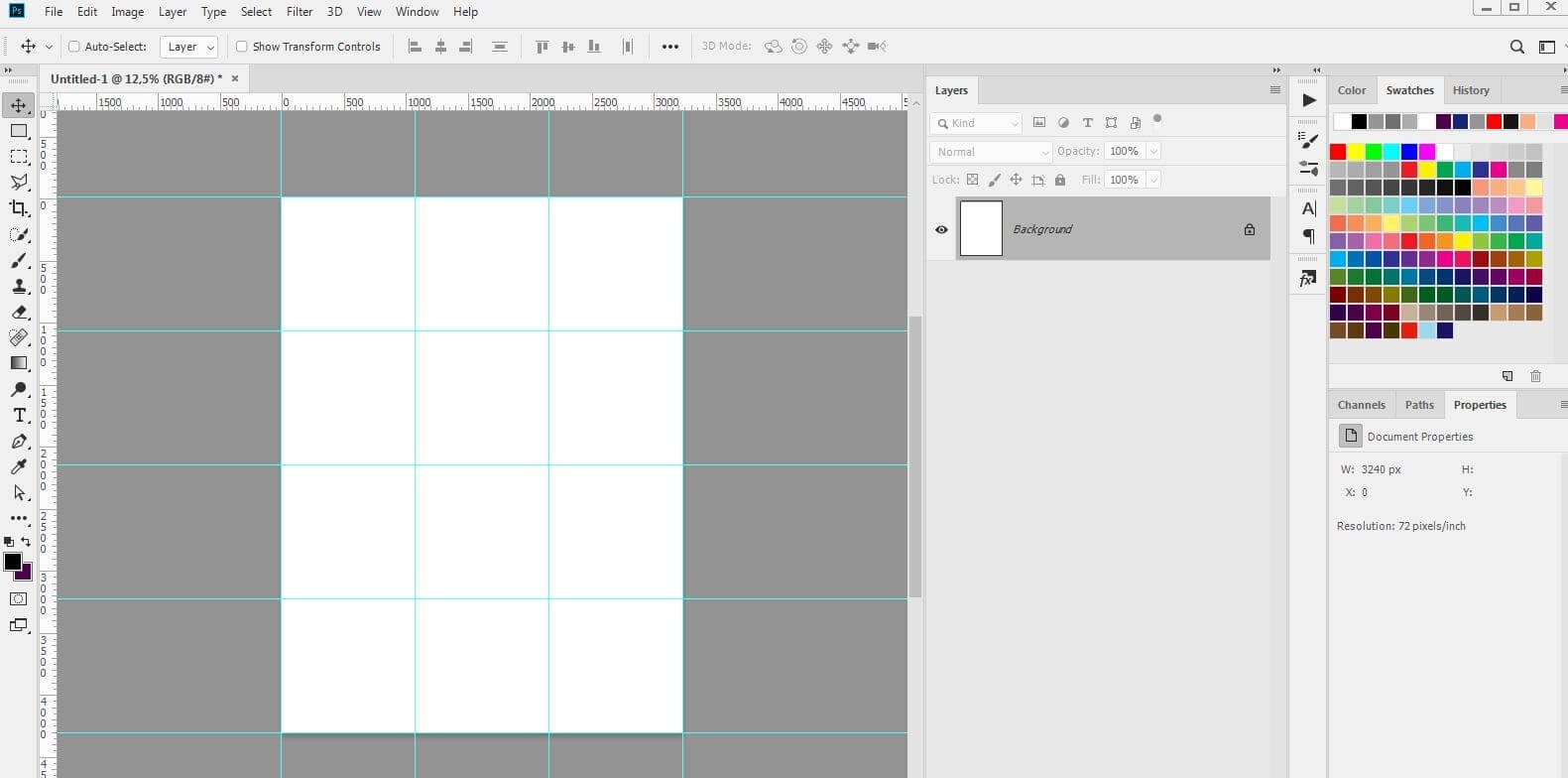Select the Crop tool
The width and height of the screenshot is (1568, 778).
[x=19, y=208]
